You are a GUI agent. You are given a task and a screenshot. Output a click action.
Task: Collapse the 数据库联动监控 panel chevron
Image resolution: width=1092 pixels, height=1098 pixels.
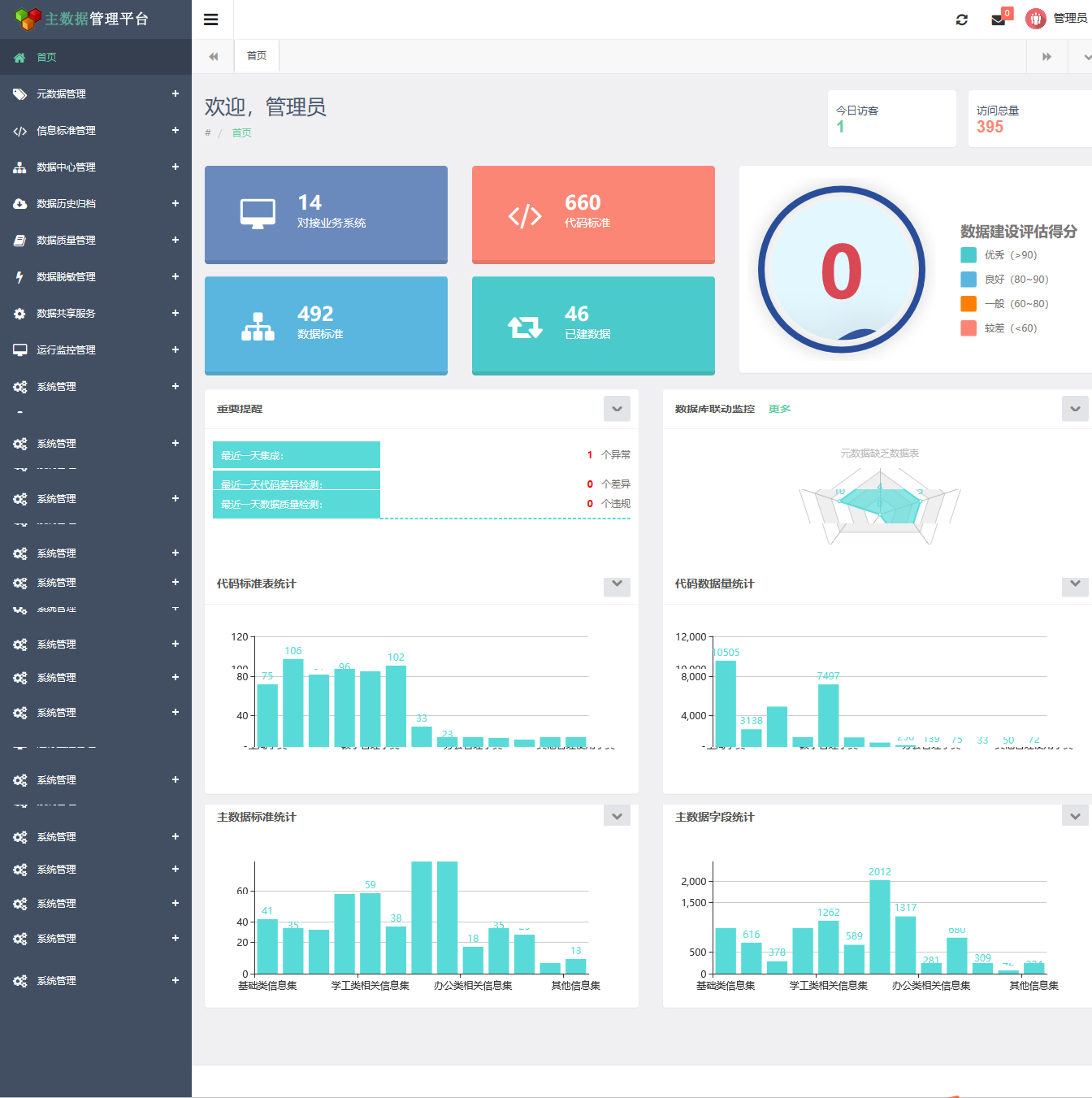(1074, 409)
